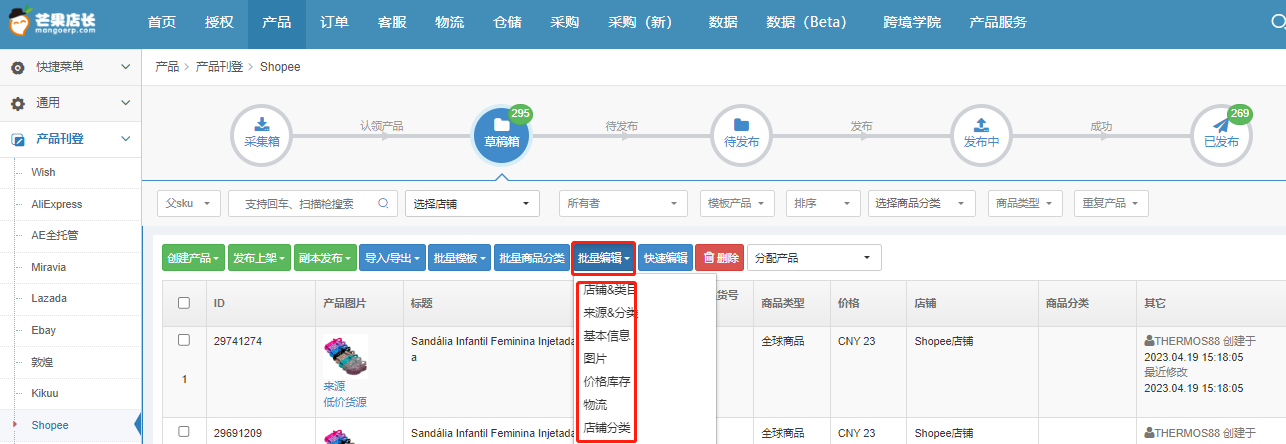1286x444 pixels.
Task: Click the 批量模板 button
Action: 460,258
